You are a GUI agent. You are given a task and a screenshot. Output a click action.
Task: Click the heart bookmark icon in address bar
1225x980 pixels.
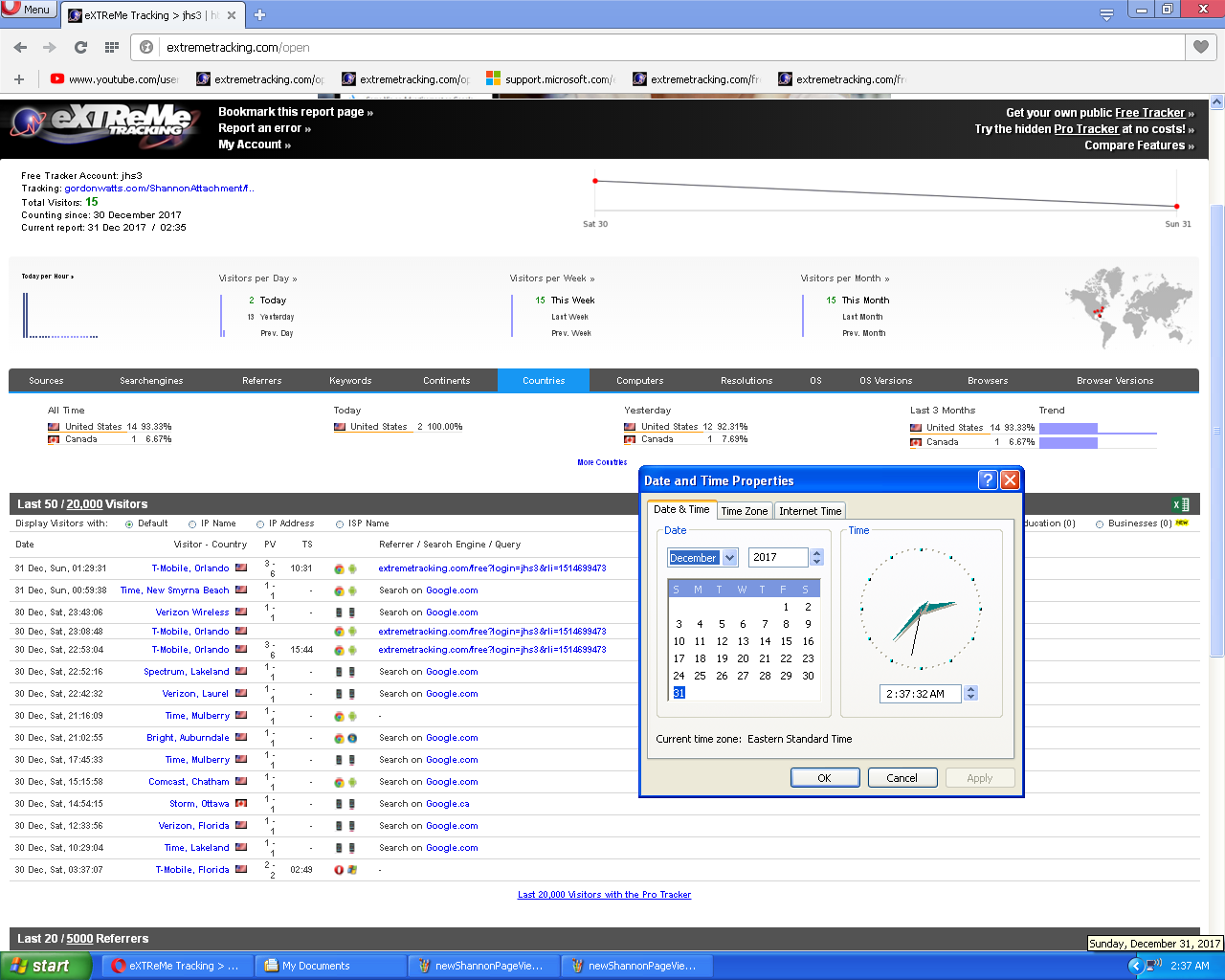[1200, 47]
